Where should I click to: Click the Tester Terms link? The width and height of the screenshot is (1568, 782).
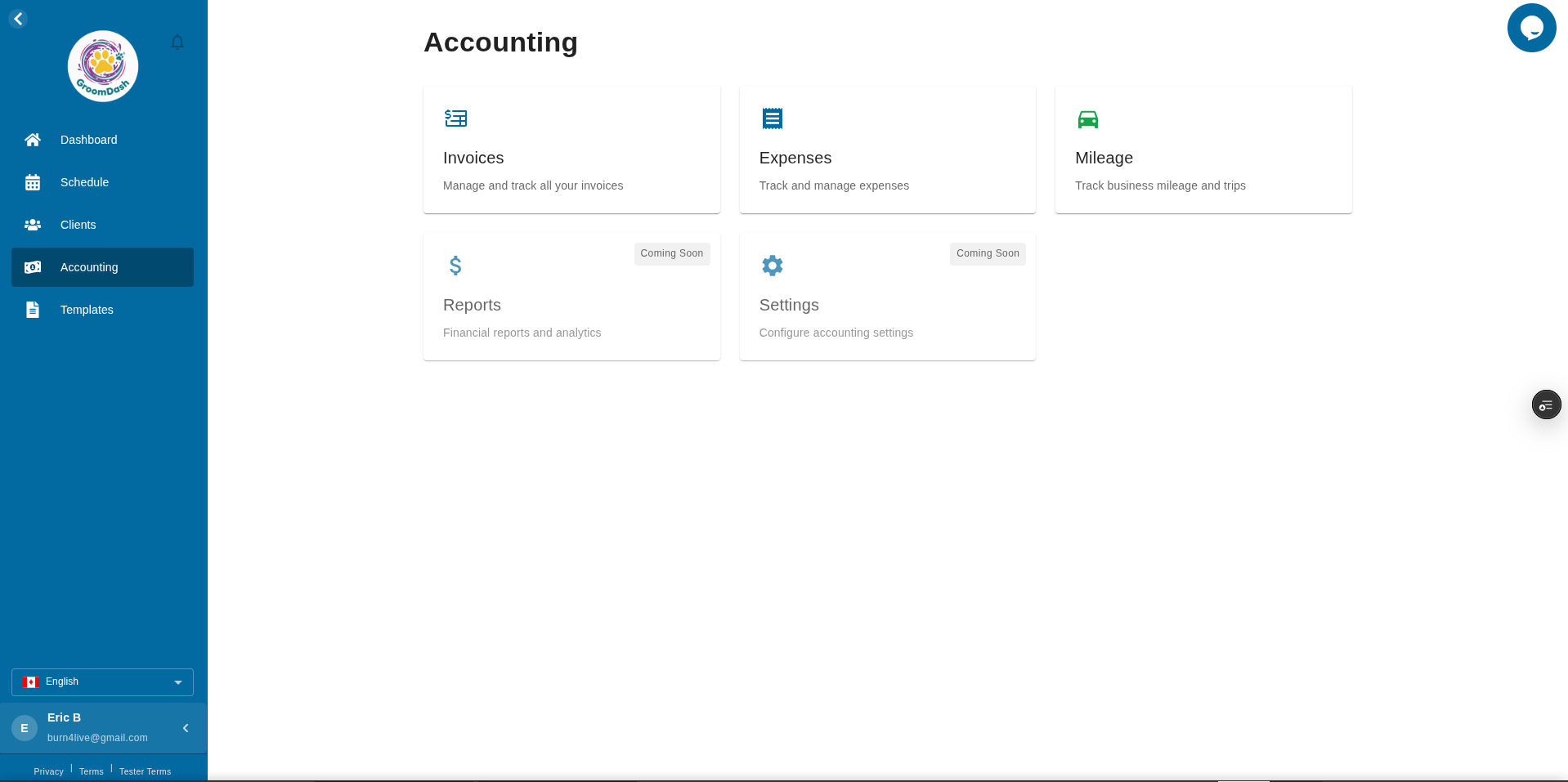[145, 771]
